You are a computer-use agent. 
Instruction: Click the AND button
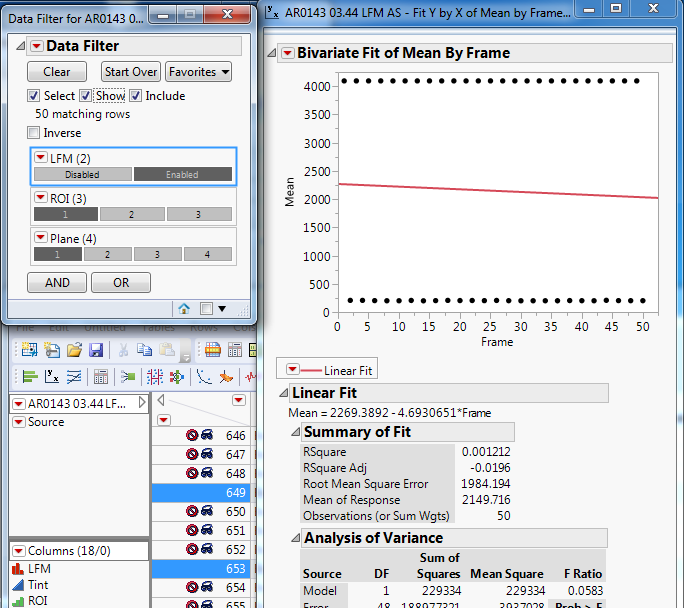pos(57,283)
